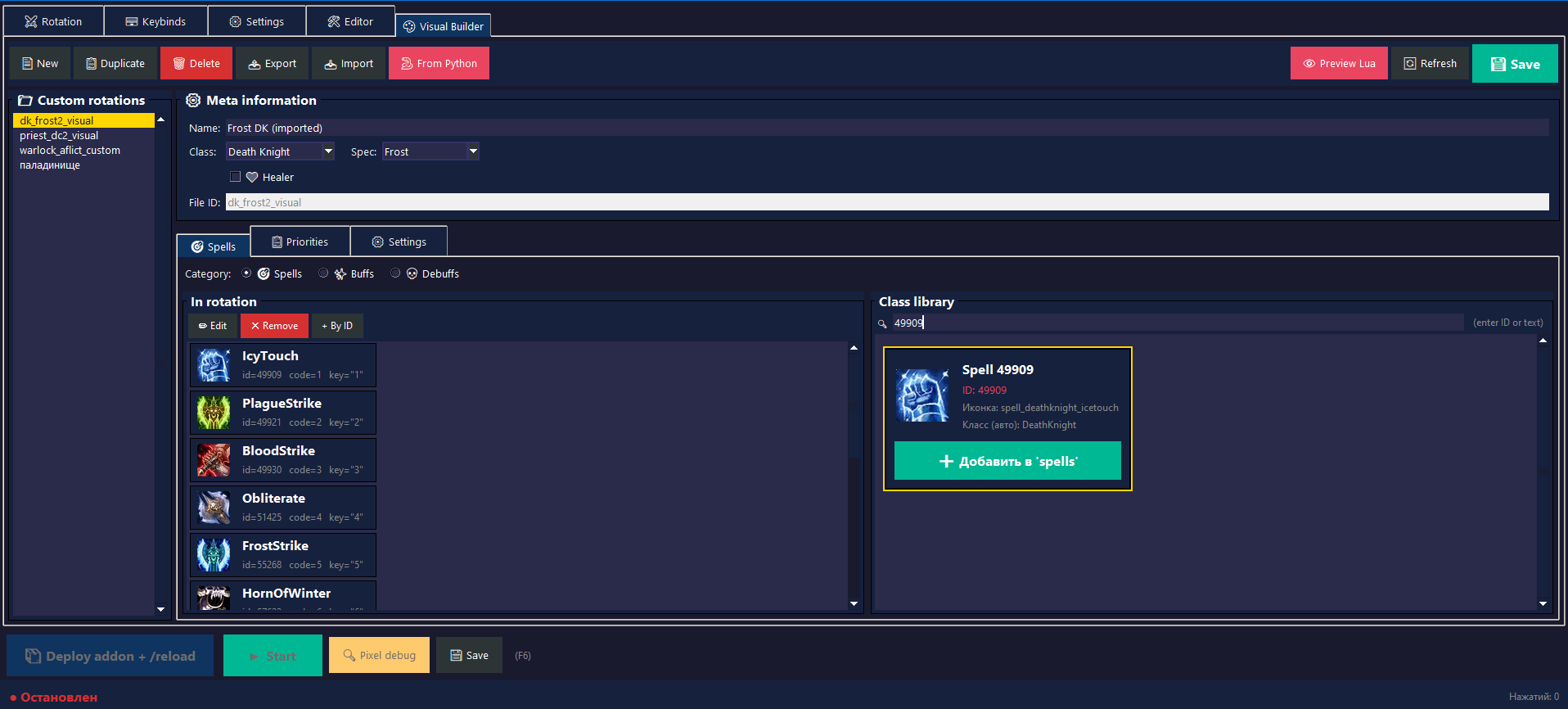Select the Obliterate spell icon

(214, 508)
